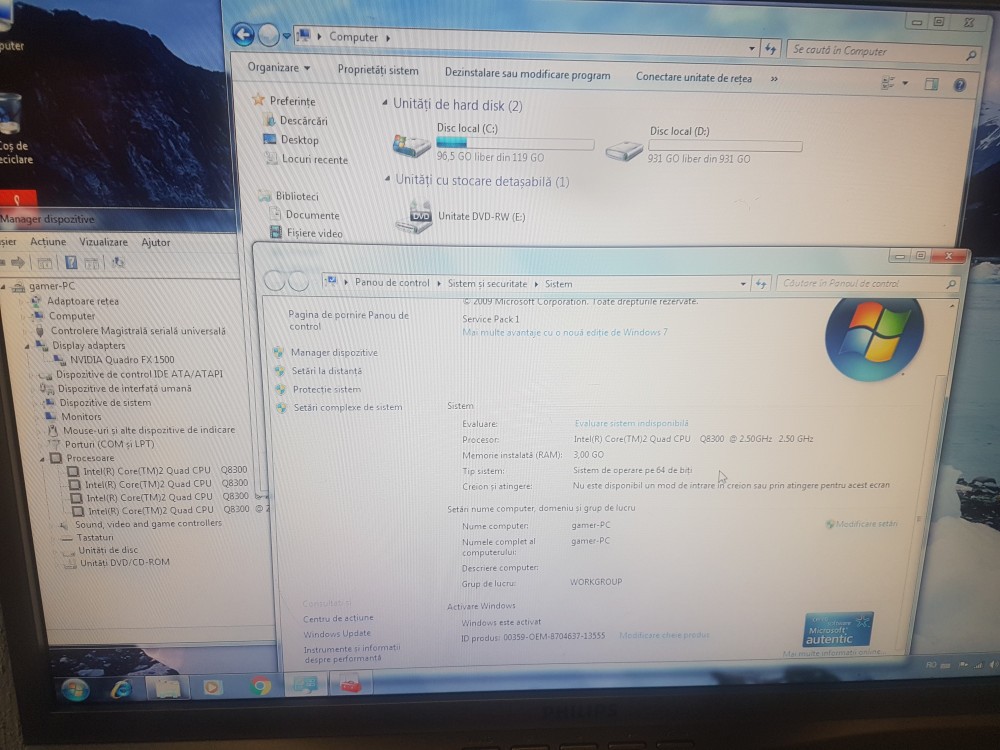
Task: Open the Windows Media Player taskbar icon
Action: pyautogui.click(x=212, y=688)
